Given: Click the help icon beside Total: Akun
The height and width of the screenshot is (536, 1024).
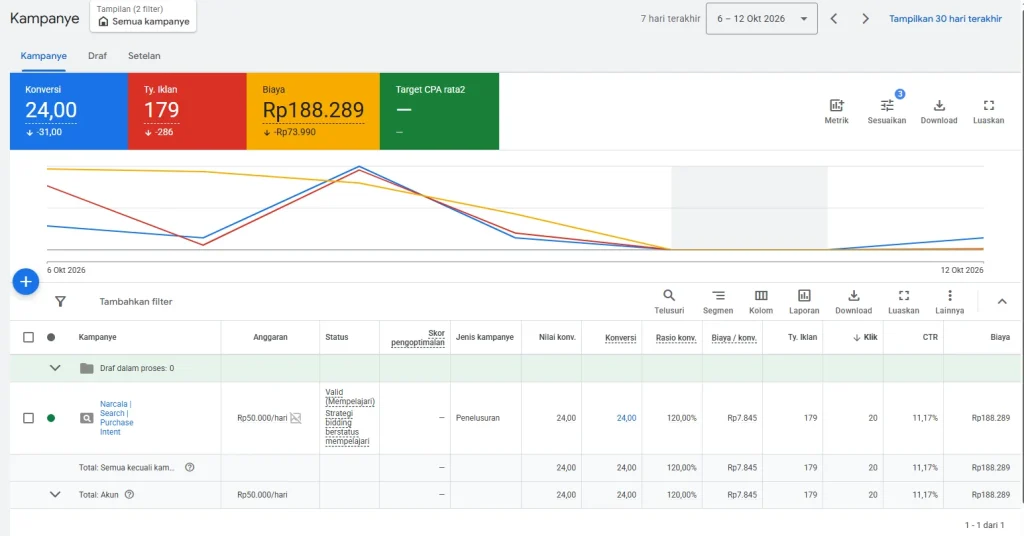Looking at the screenshot, I should tap(129, 495).
